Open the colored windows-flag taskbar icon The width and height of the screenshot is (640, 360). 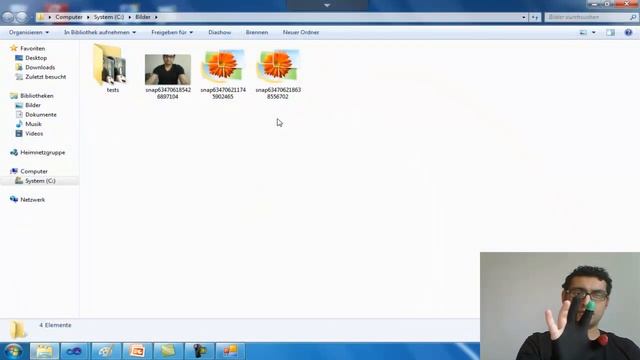click(x=230, y=351)
